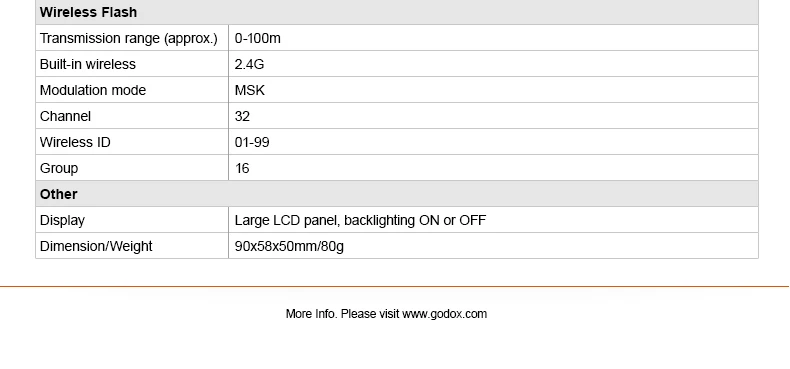Click the Modulation mode label

(93, 90)
